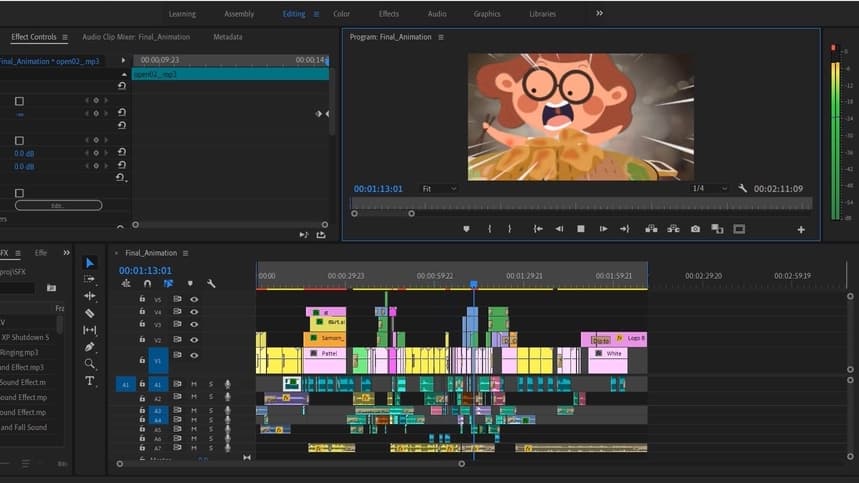Click the Extract button
This screenshot has height=483, width=859.
[673, 229]
